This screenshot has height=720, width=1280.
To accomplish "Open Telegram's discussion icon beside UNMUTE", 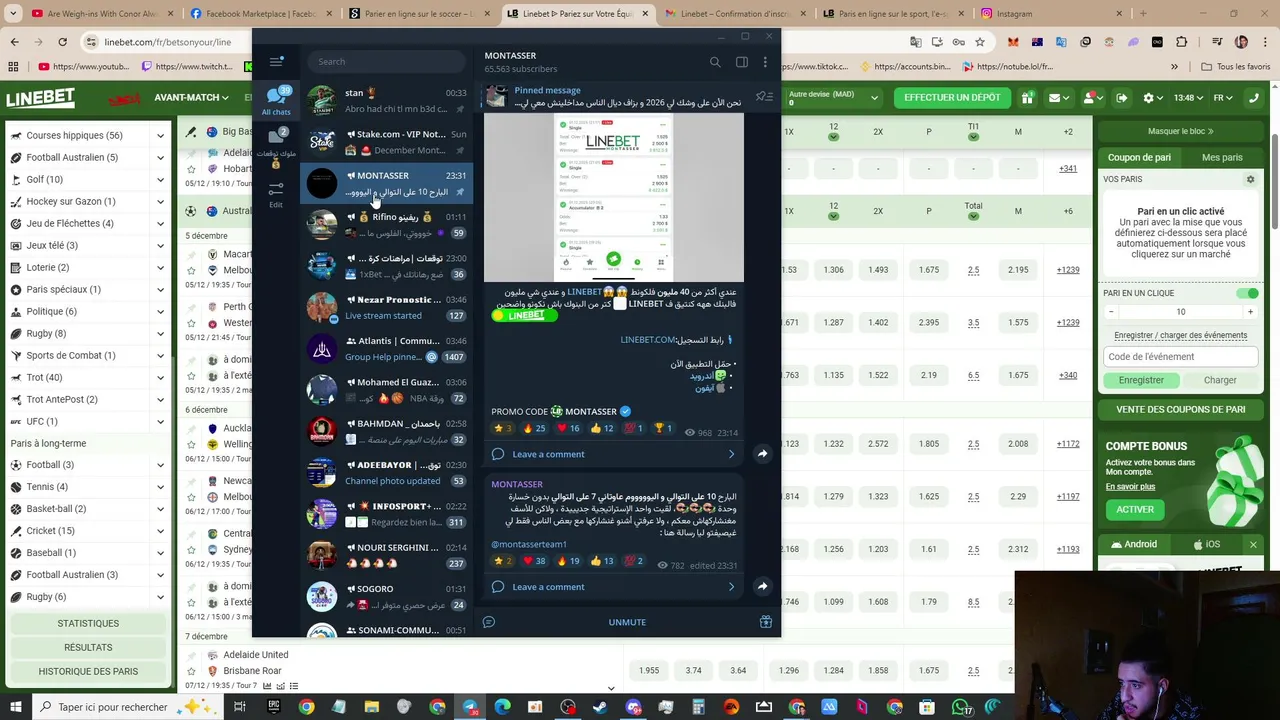I will 489,622.
